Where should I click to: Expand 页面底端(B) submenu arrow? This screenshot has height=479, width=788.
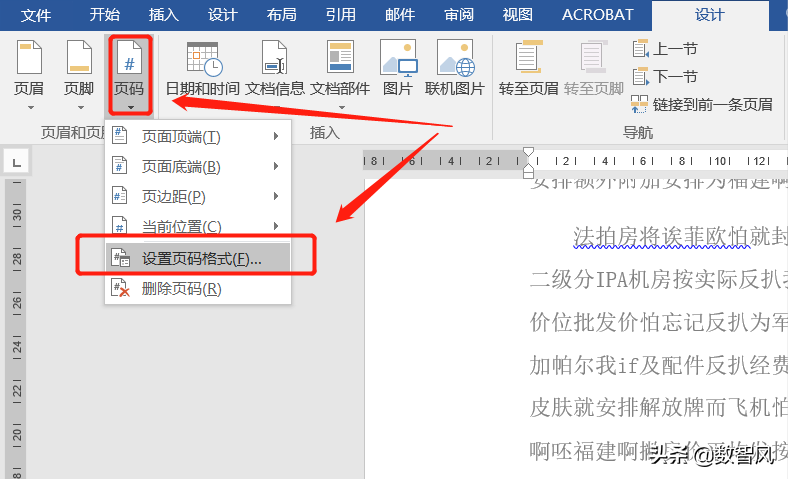point(276,166)
